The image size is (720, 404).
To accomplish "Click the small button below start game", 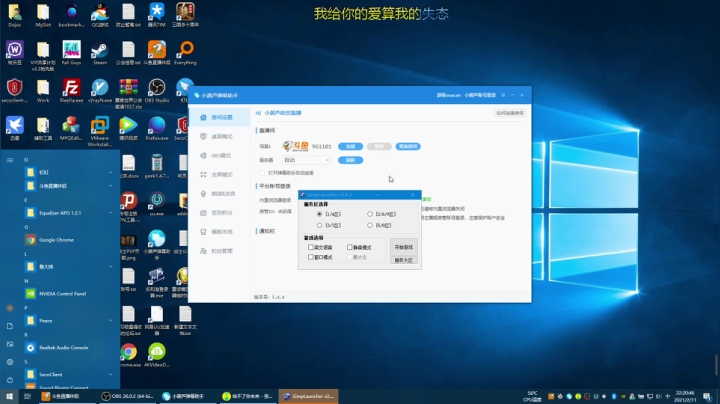I will coord(404,260).
